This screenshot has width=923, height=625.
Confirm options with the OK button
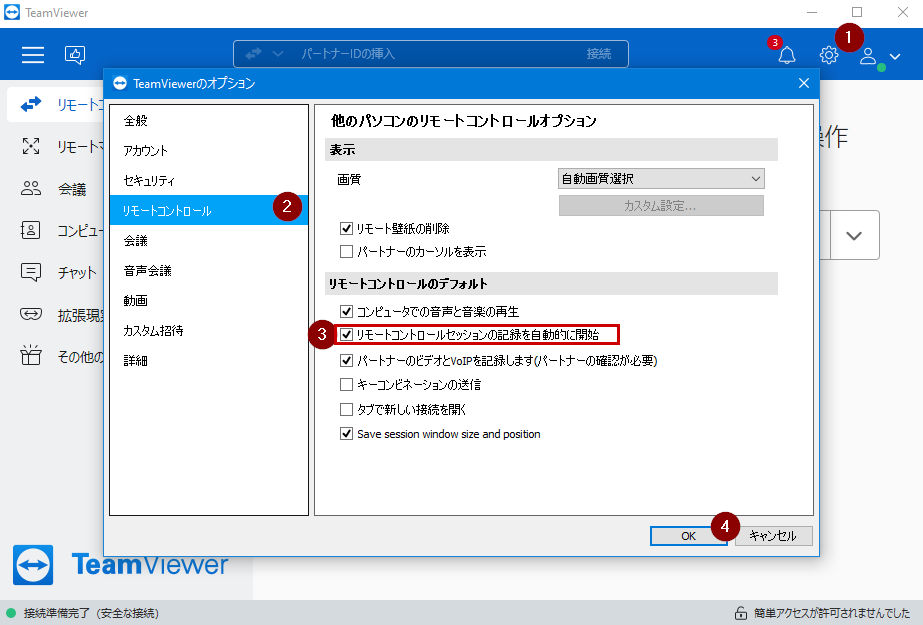(688, 536)
